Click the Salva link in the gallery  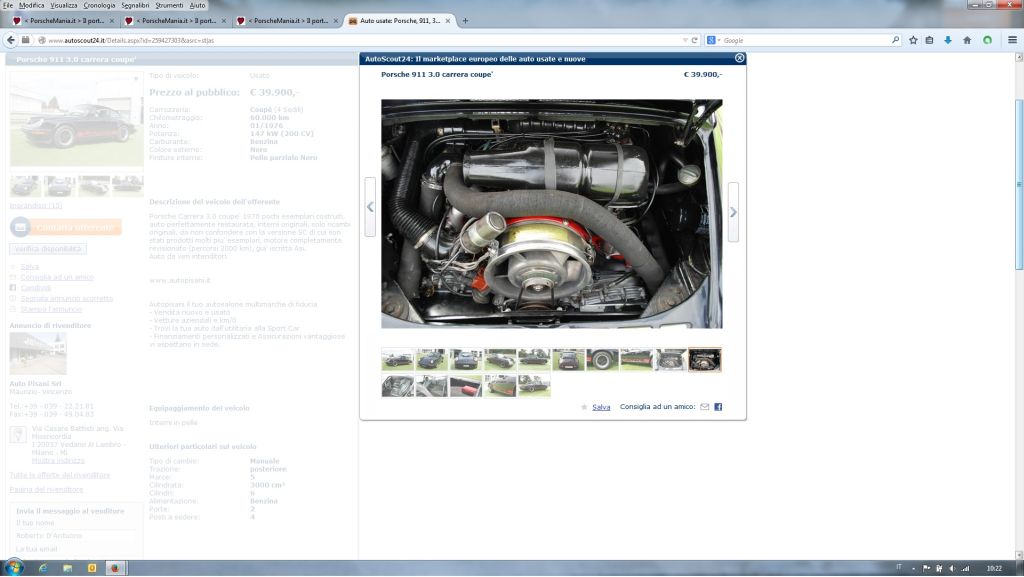[601, 407]
